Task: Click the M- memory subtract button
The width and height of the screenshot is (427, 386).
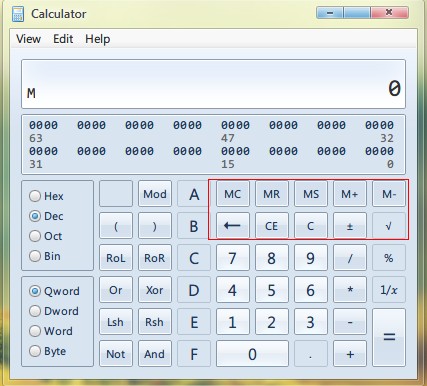Action: pos(389,194)
